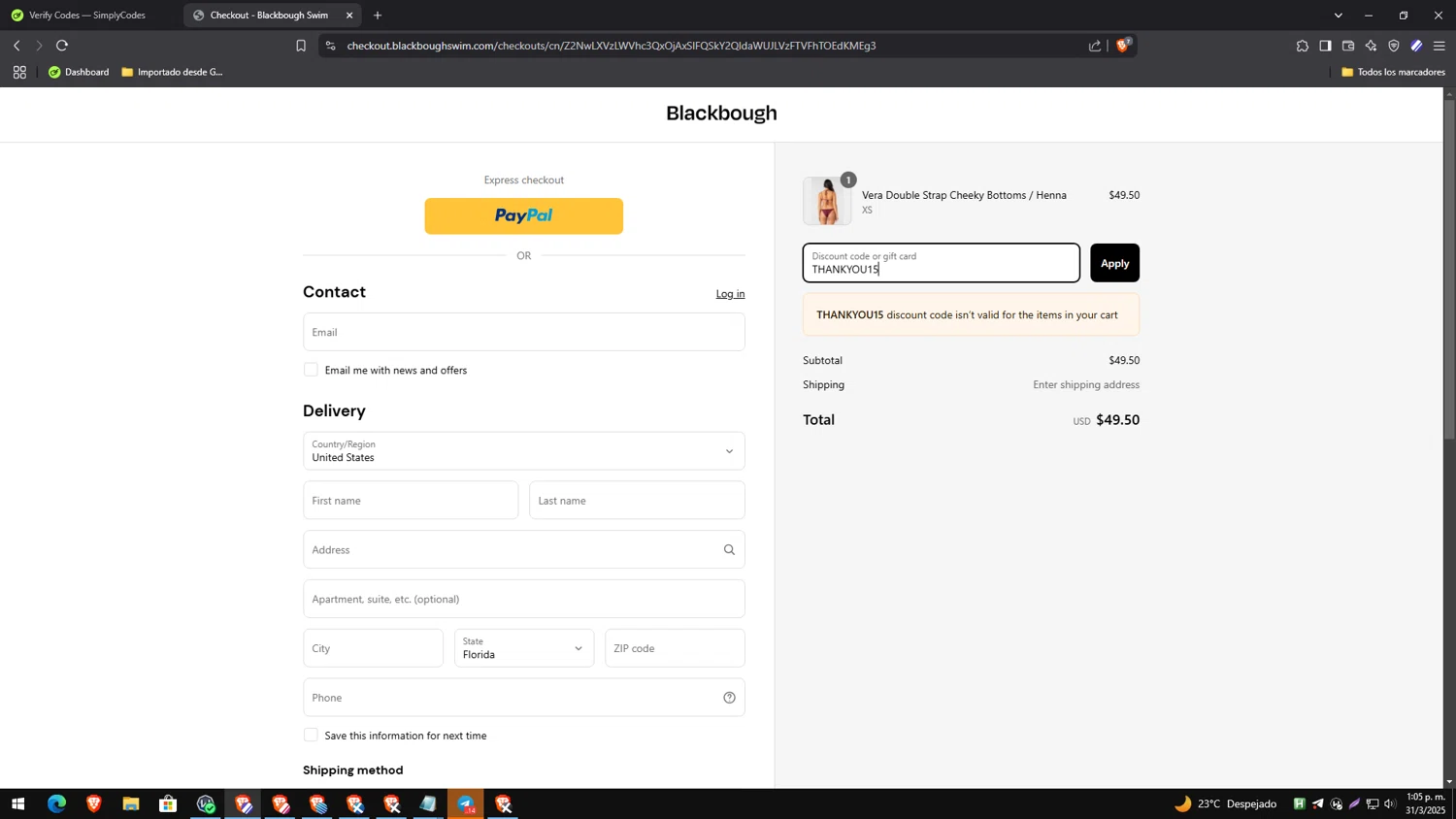Focus the Phone field

[x=524, y=698]
